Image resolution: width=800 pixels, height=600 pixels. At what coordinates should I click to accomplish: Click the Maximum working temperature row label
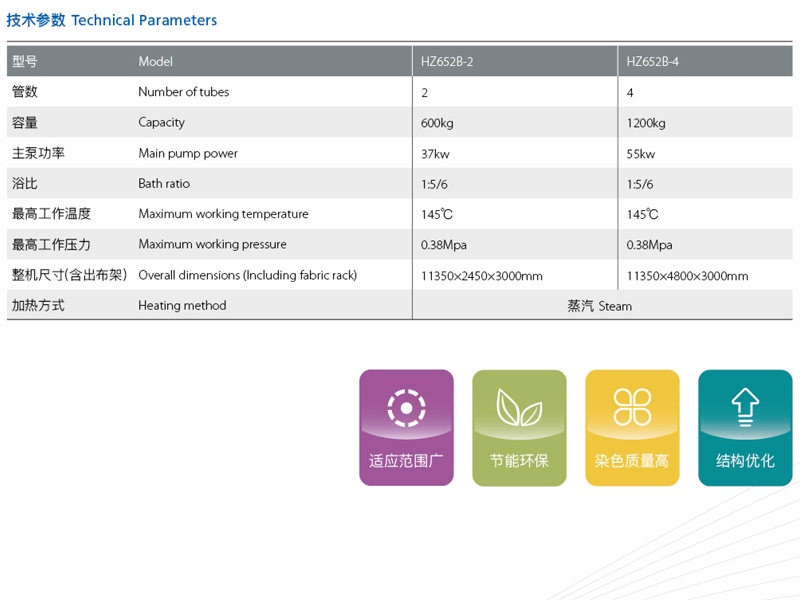click(x=223, y=214)
